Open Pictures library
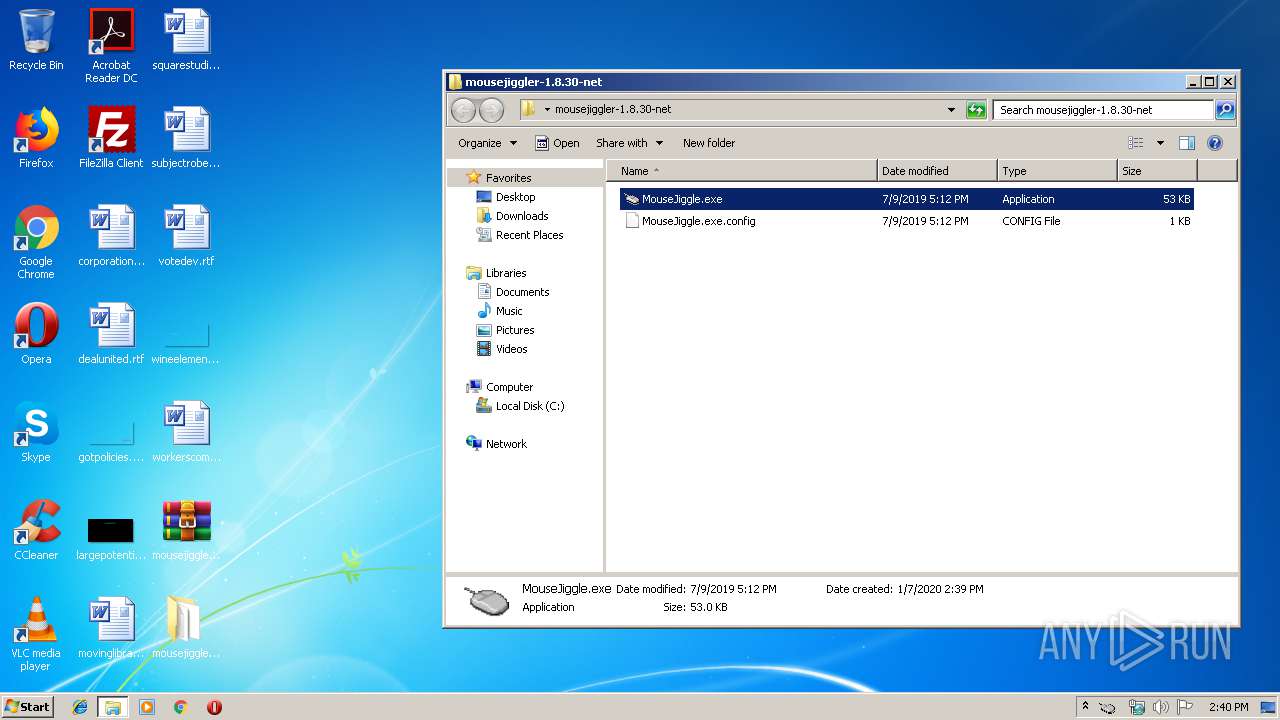The image size is (1280, 720). pyautogui.click(x=515, y=330)
